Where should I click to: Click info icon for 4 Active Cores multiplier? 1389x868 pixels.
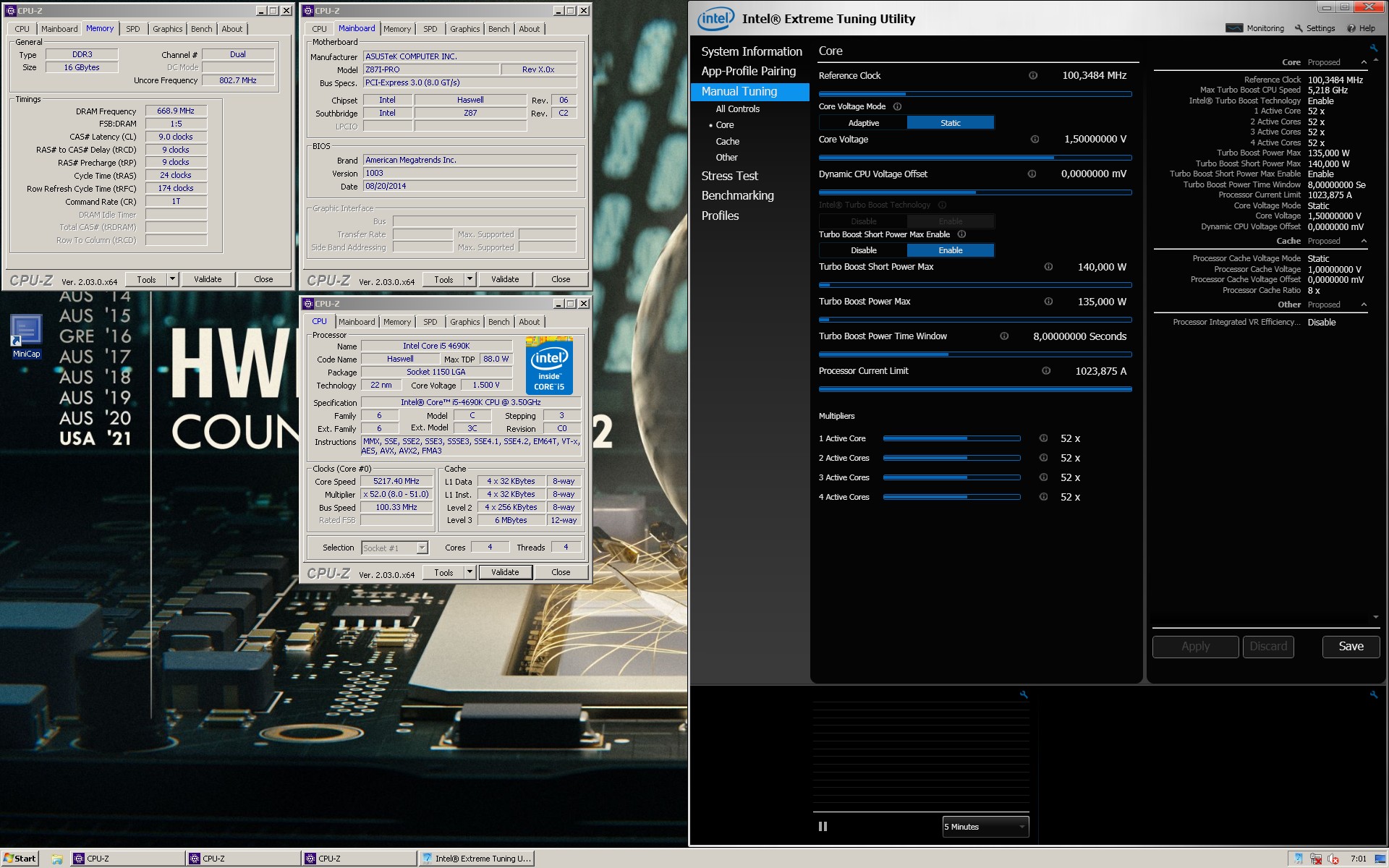1043,497
